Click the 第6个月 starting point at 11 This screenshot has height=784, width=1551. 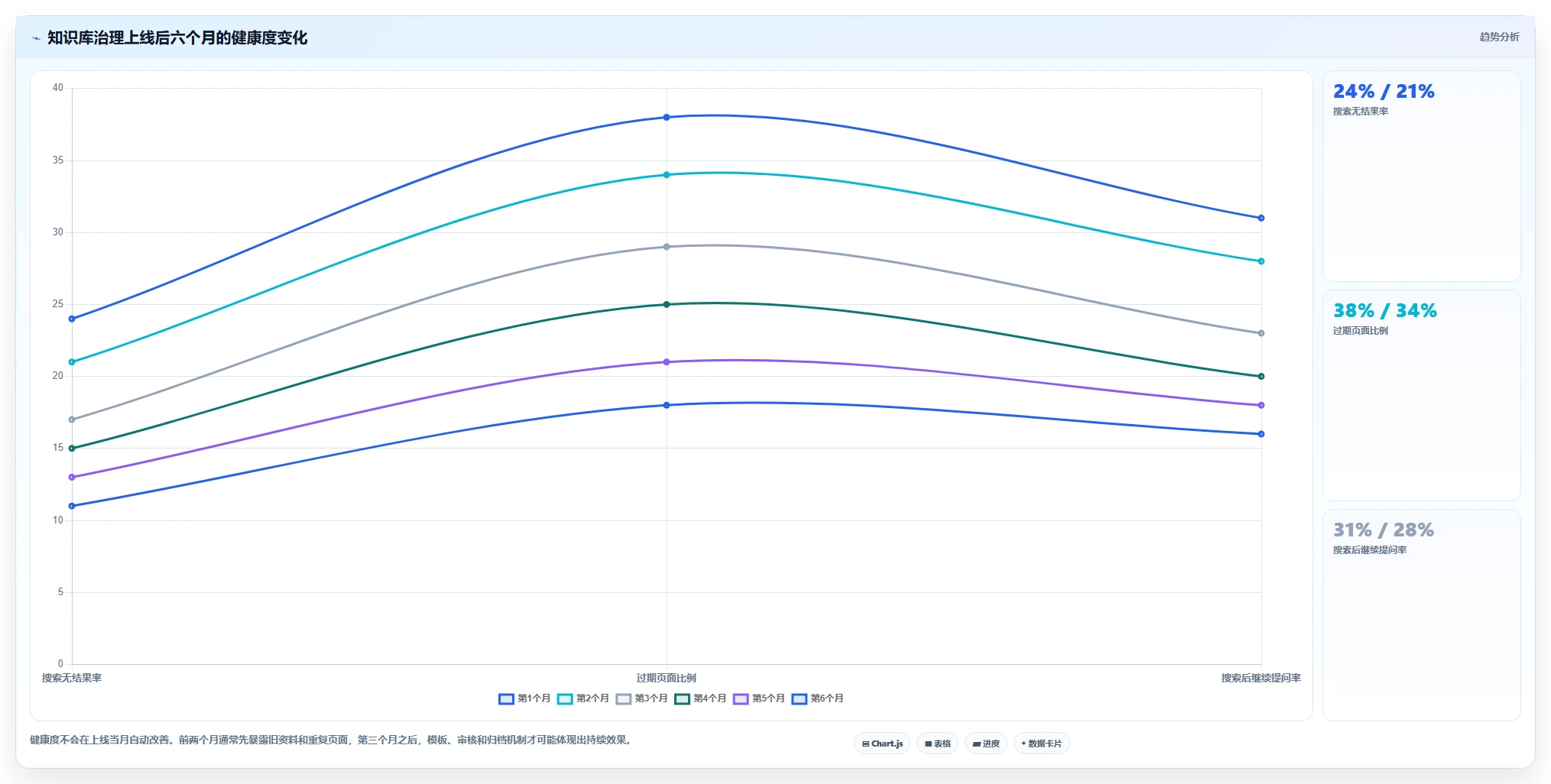click(x=72, y=506)
